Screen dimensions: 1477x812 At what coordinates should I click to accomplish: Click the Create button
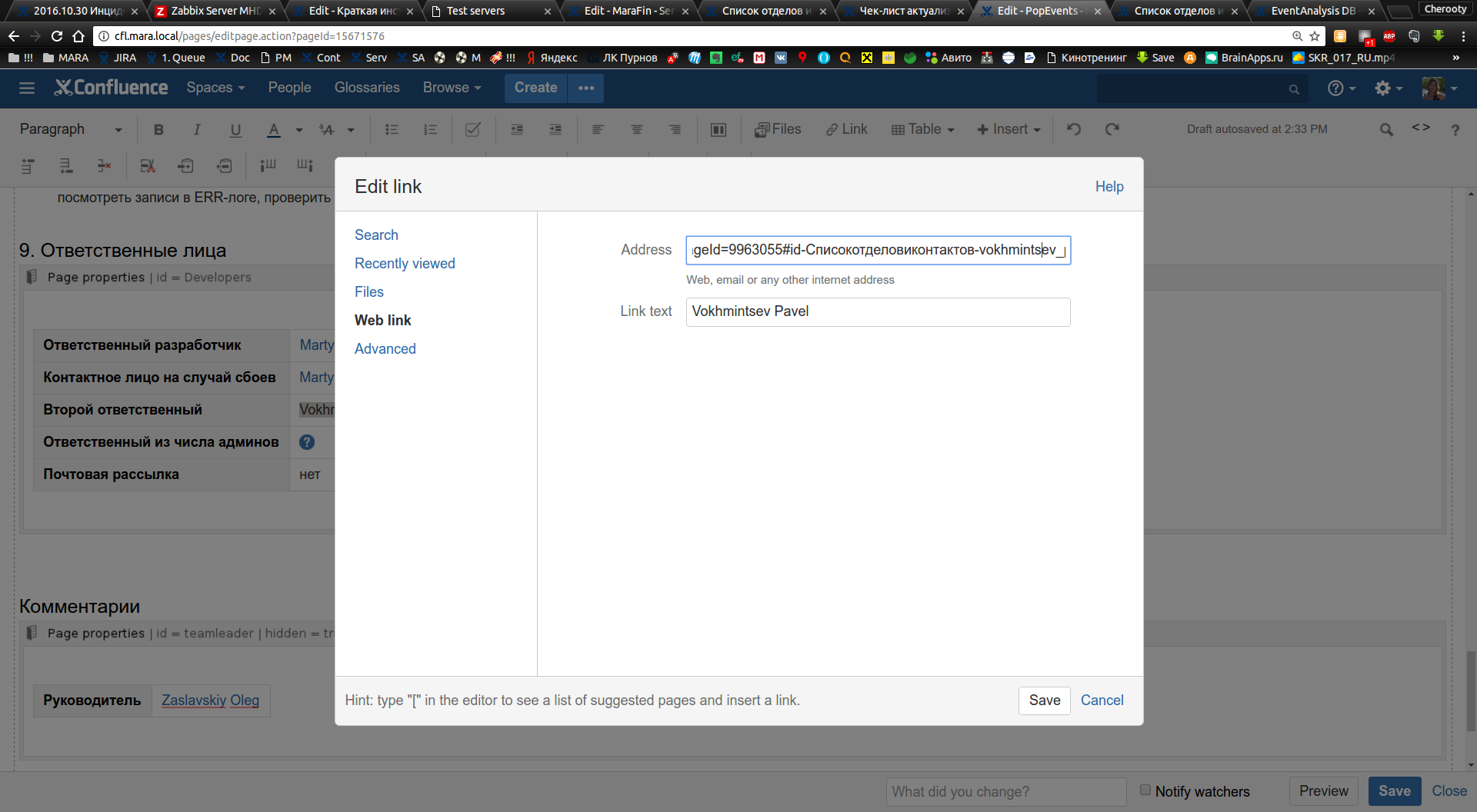point(535,88)
